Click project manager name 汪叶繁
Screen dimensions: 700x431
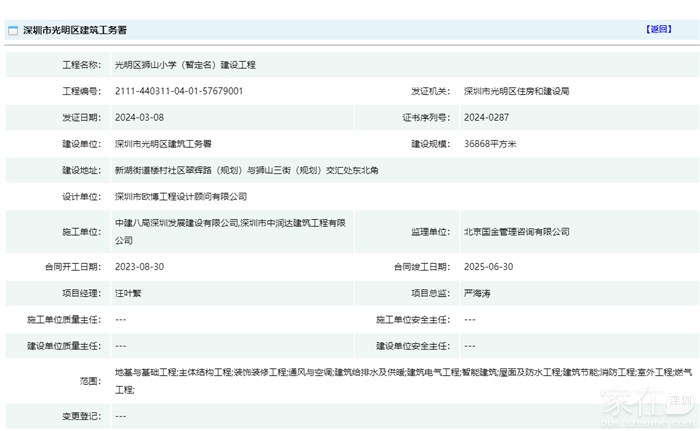click(x=130, y=293)
